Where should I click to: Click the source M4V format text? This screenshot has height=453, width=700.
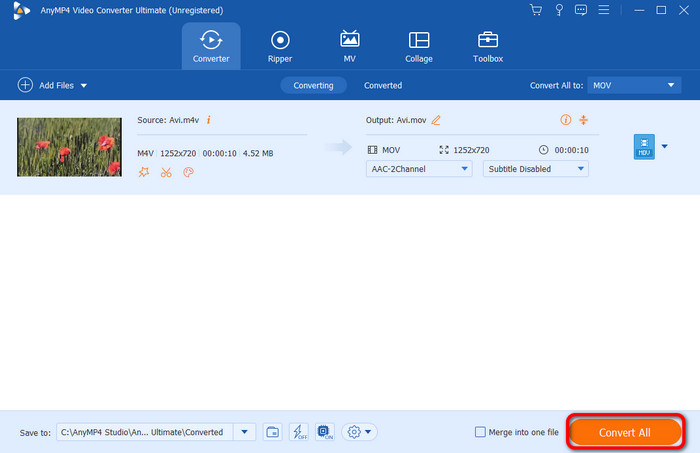point(145,153)
